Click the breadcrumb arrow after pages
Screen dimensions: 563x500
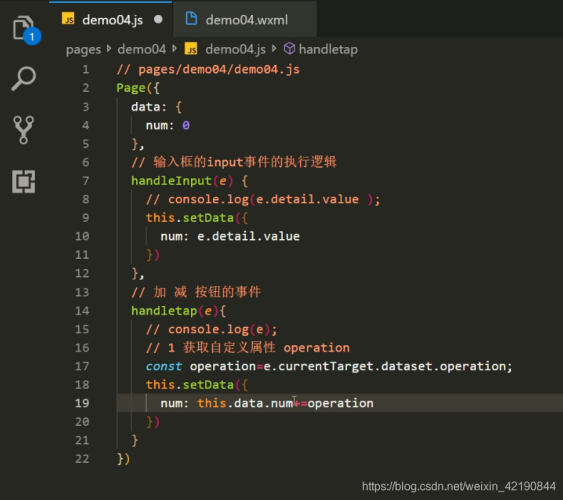point(109,49)
